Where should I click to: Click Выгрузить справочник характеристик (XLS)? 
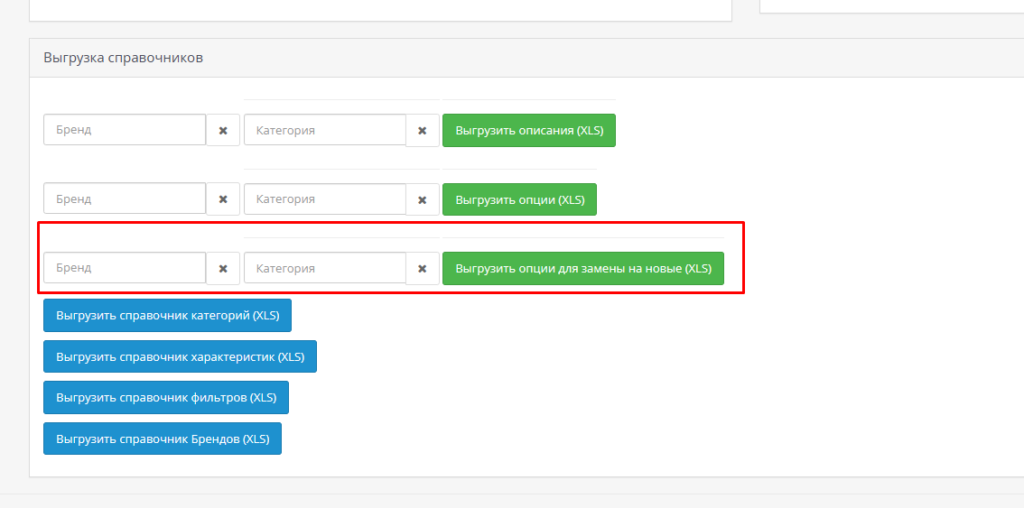click(180, 356)
